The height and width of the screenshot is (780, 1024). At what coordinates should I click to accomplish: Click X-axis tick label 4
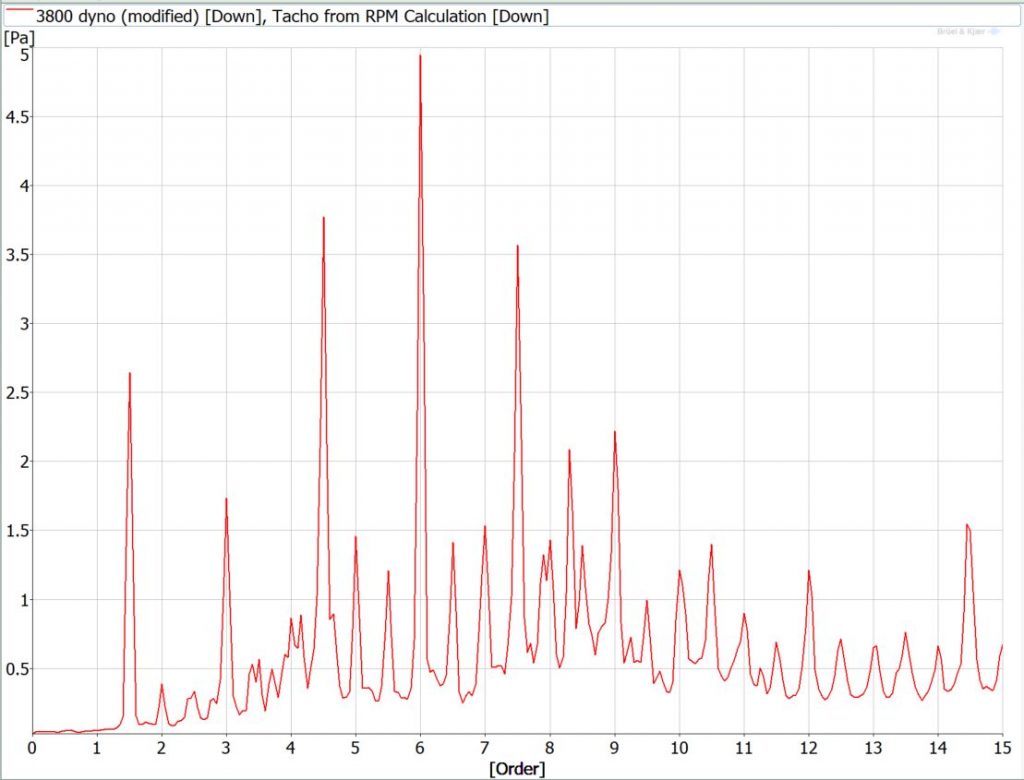click(291, 748)
